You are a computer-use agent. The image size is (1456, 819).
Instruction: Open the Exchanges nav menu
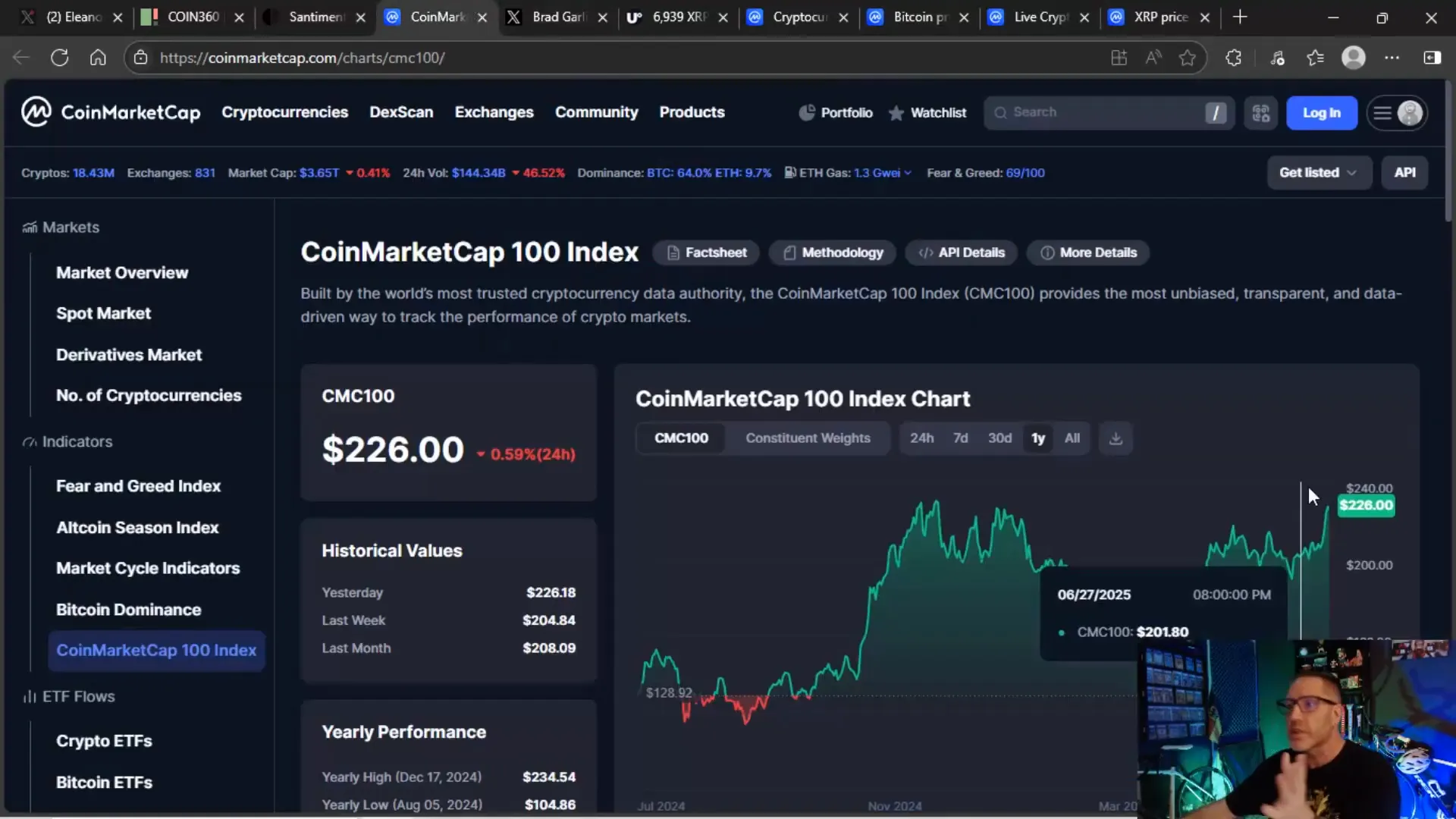pyautogui.click(x=494, y=112)
